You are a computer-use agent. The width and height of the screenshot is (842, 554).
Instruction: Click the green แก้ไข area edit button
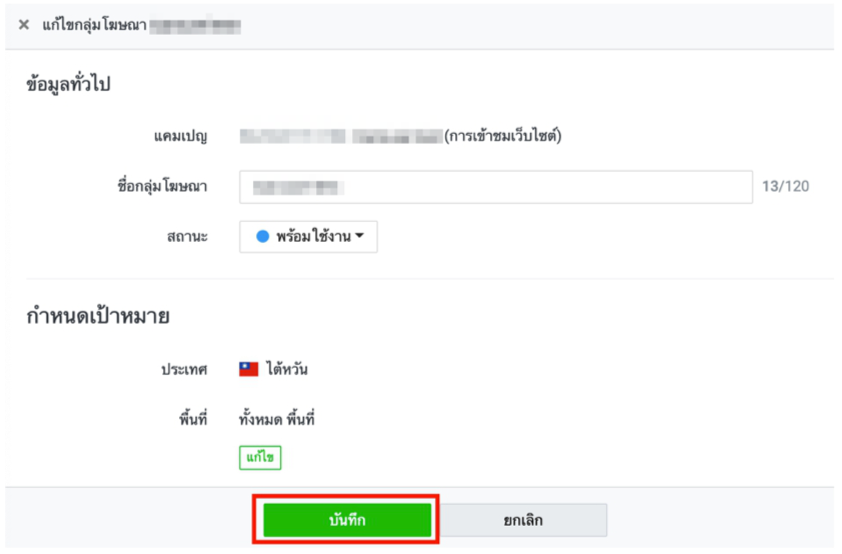tap(260, 458)
